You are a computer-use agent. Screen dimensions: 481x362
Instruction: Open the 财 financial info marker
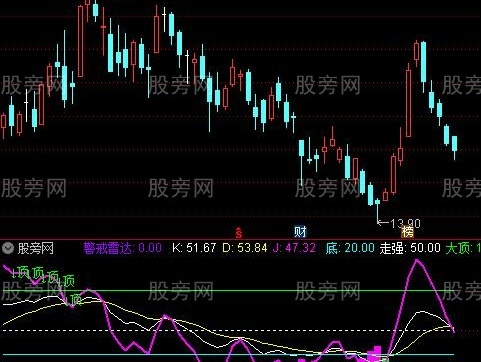coord(300,231)
